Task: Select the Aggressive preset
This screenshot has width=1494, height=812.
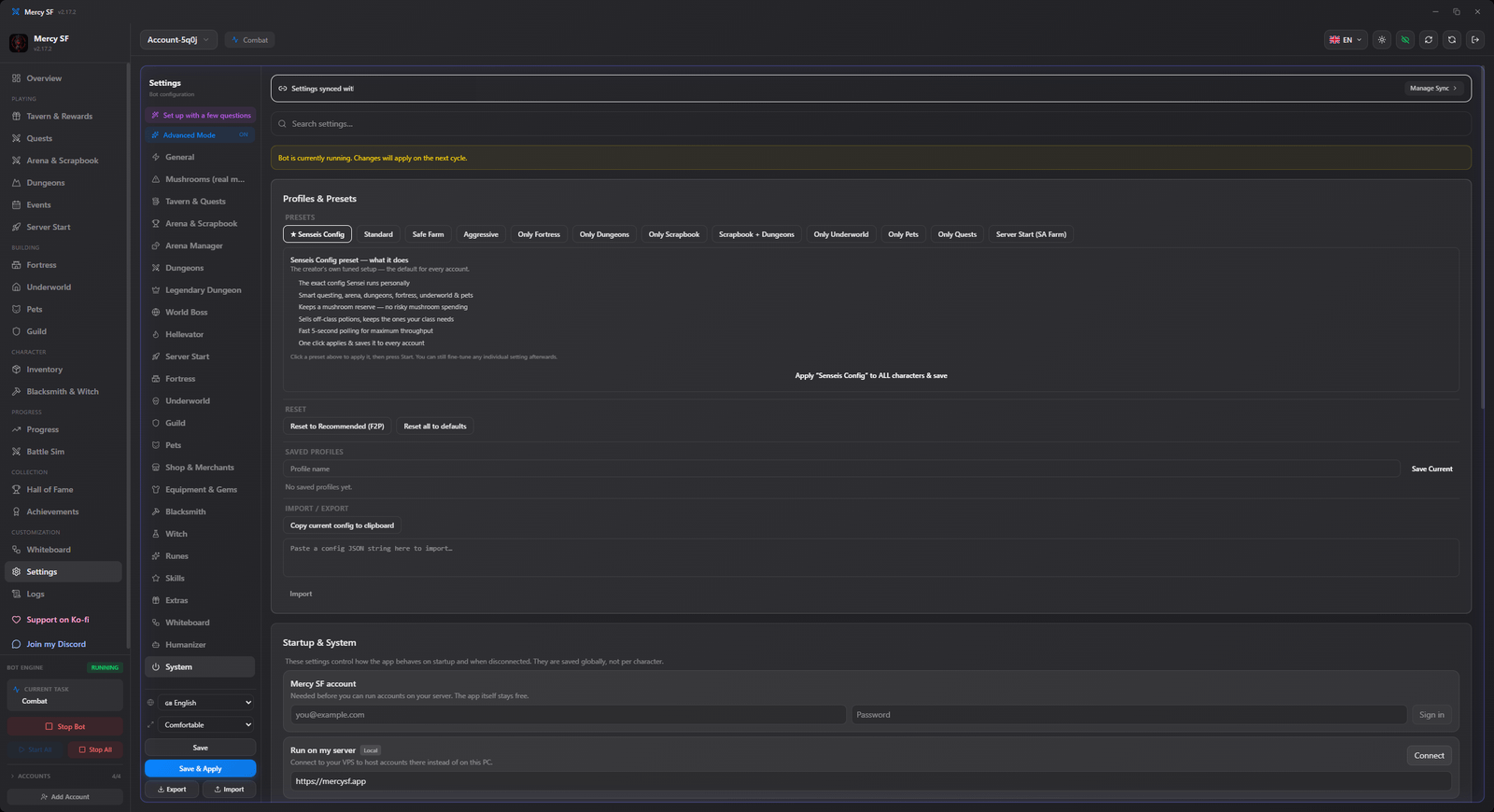Action: click(x=481, y=234)
